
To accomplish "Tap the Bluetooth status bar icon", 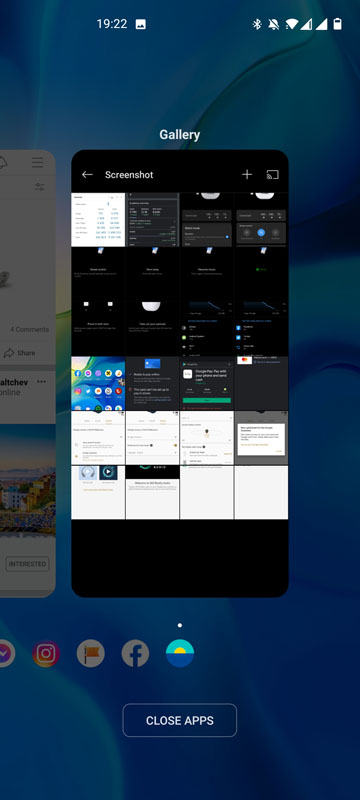I will click(257, 24).
